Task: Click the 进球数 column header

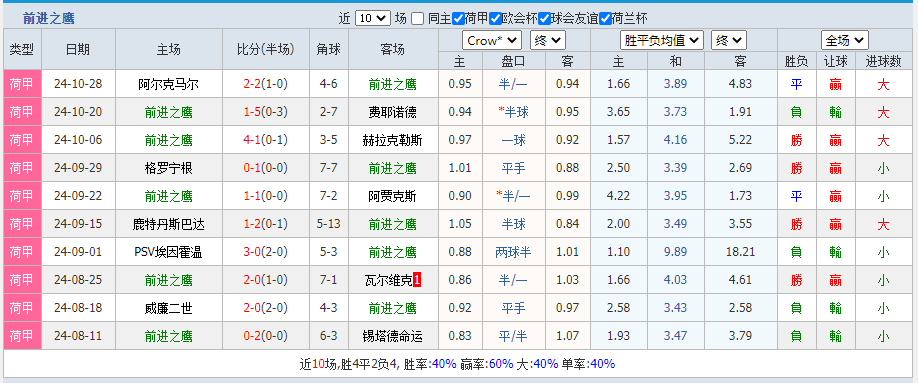Action: 883,61
